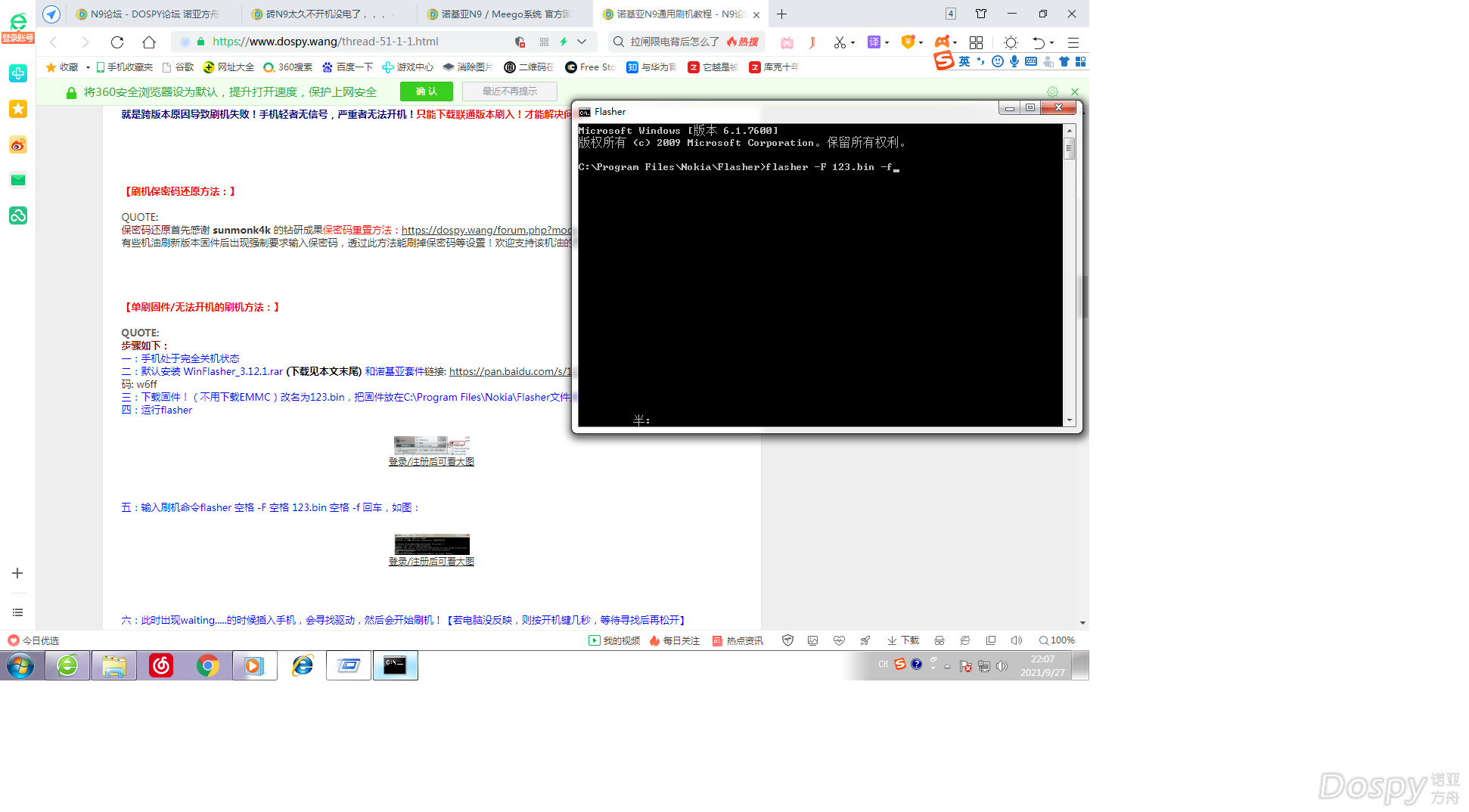This screenshot has height=812, width=1469.
Task: Expand the translate dropdown arrow
Action: point(887,43)
